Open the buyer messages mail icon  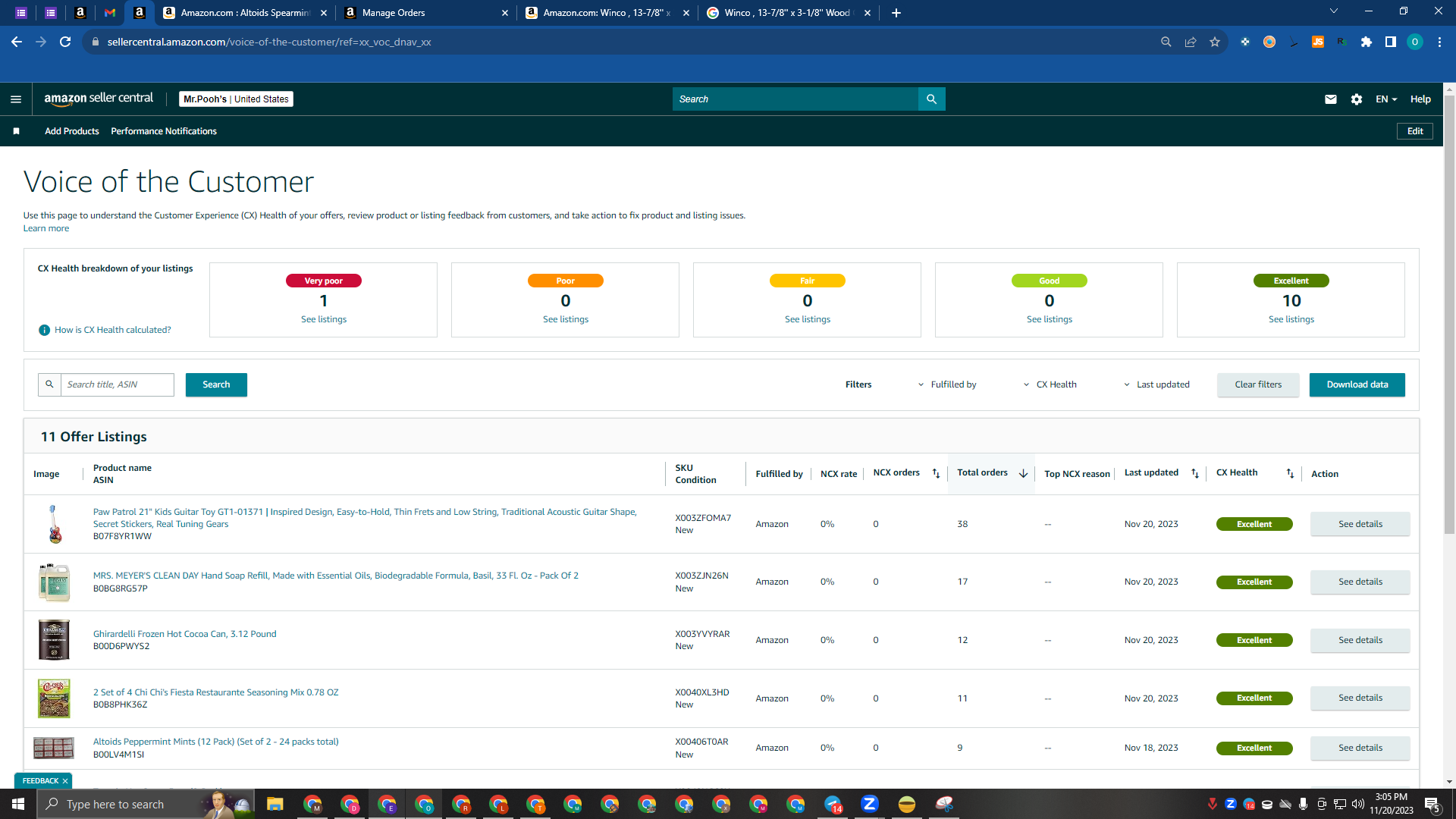point(1330,99)
